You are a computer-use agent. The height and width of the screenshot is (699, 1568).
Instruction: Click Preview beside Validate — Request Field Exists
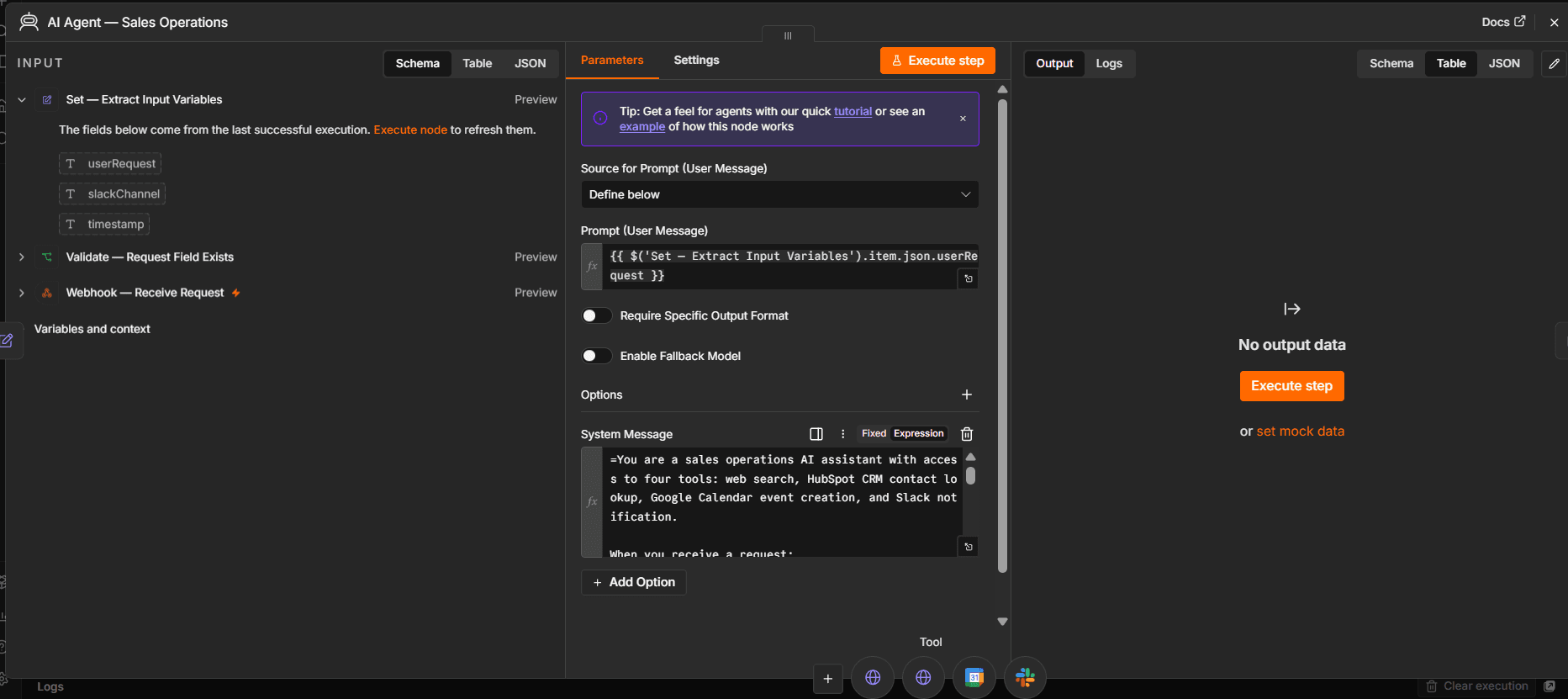pos(536,257)
